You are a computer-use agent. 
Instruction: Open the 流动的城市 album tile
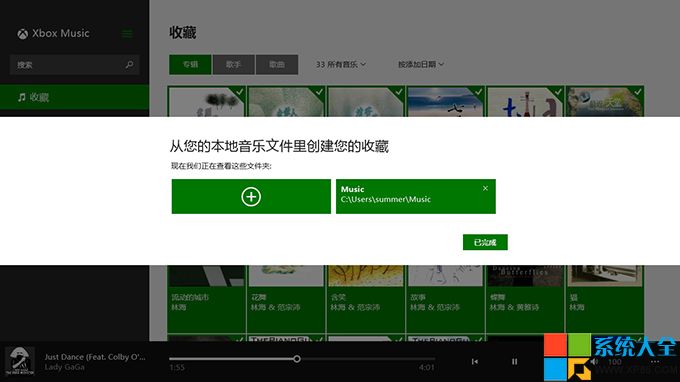[x=206, y=299]
